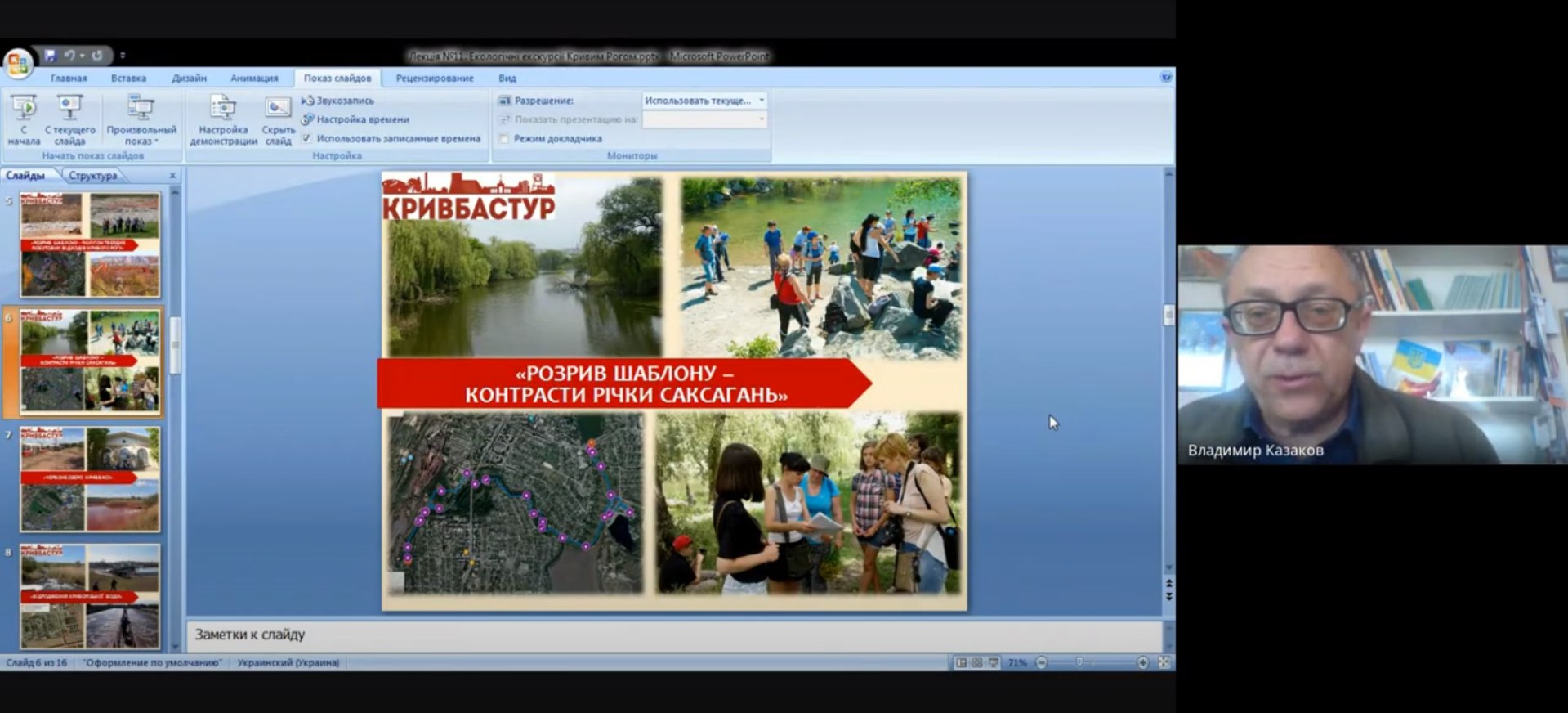Open the 'Вид' ribbon tab
This screenshot has width=1568, height=713.
[507, 78]
